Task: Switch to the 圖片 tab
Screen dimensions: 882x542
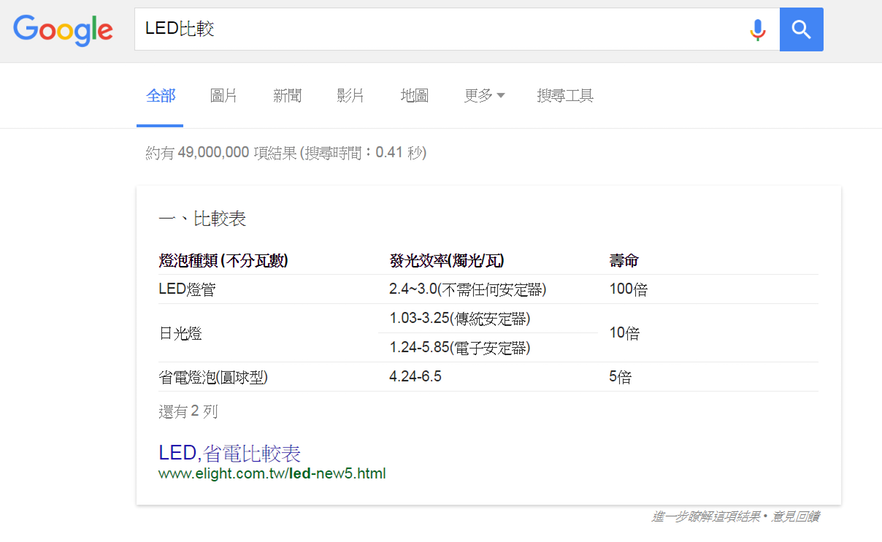Action: coord(223,96)
